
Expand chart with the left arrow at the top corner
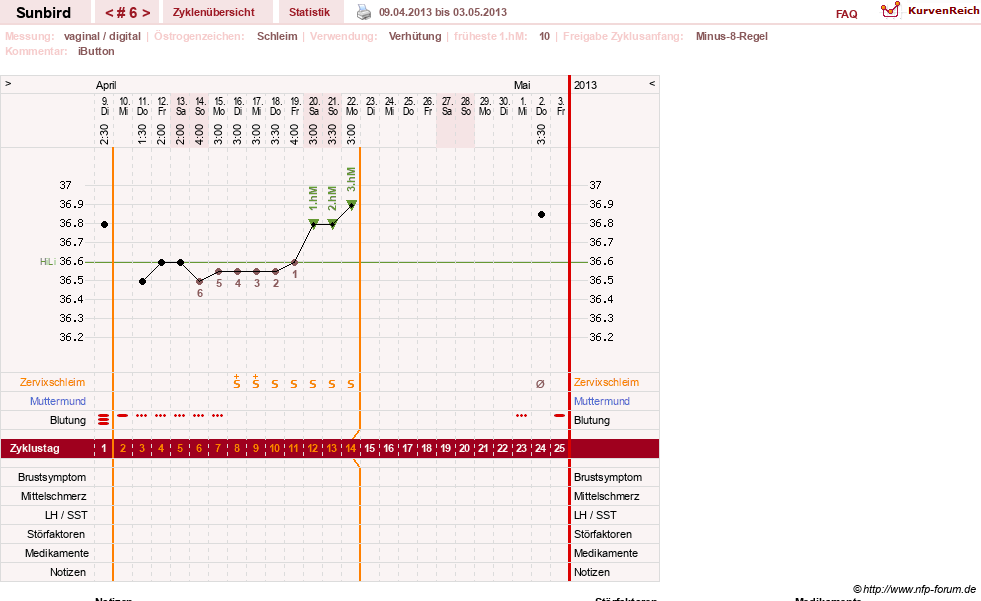8,83
